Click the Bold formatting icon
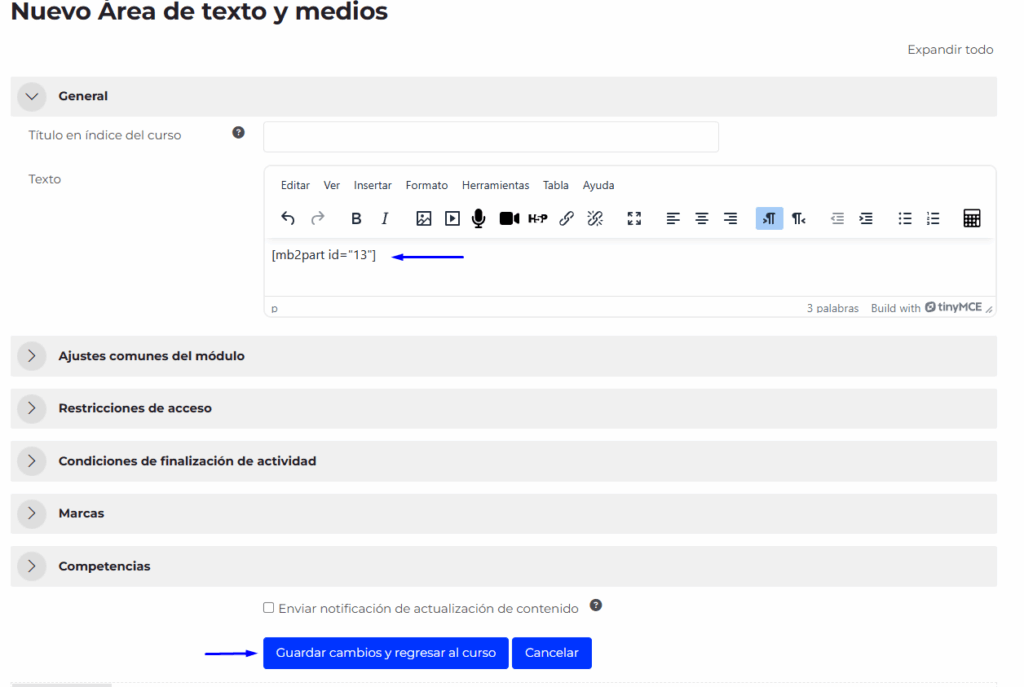Screen dimensions: 1024x687 click(356, 218)
